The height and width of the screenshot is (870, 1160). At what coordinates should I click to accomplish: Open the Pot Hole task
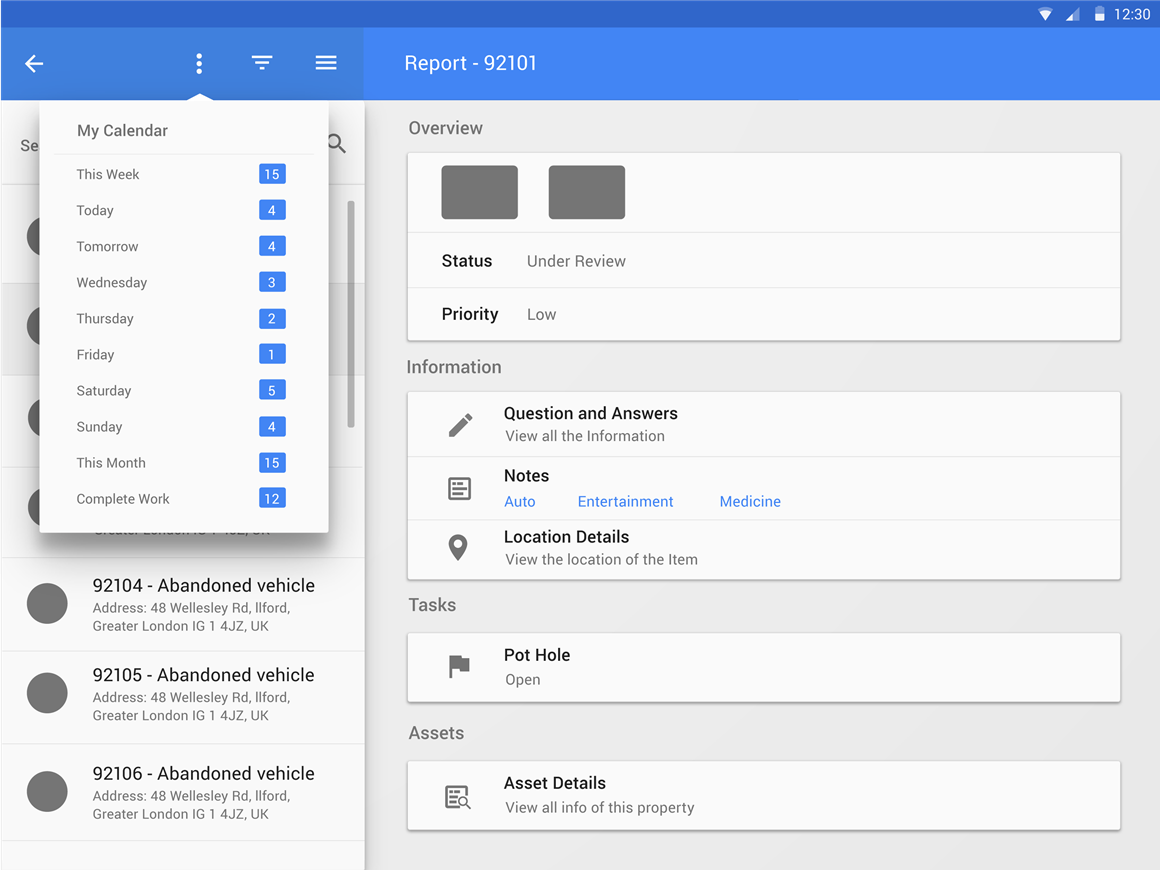point(763,667)
